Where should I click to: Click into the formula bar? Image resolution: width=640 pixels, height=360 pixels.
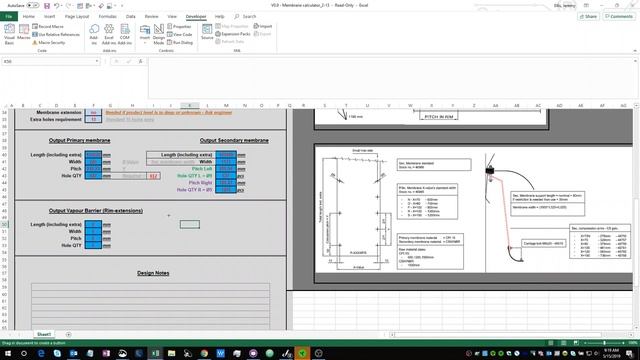click(x=390, y=78)
